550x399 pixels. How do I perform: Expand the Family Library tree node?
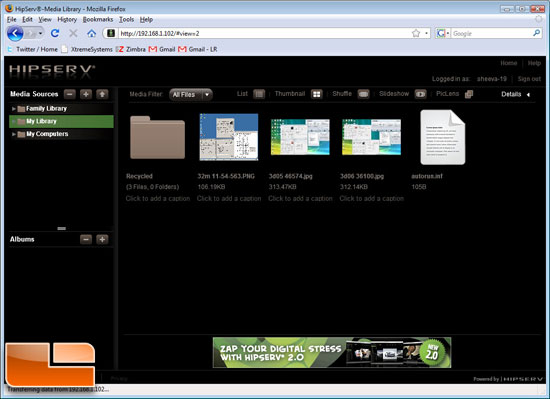14,109
